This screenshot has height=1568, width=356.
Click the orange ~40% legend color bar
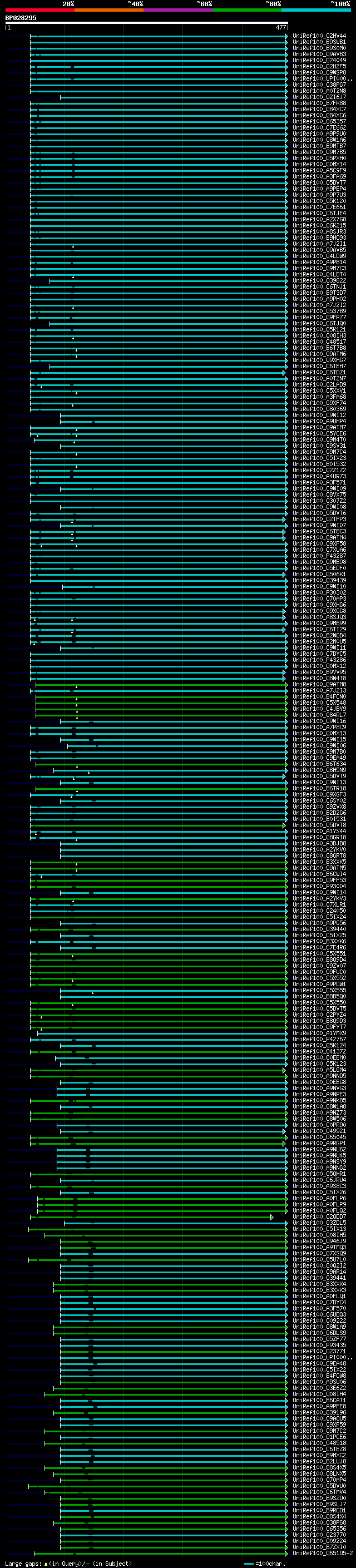point(109,10)
